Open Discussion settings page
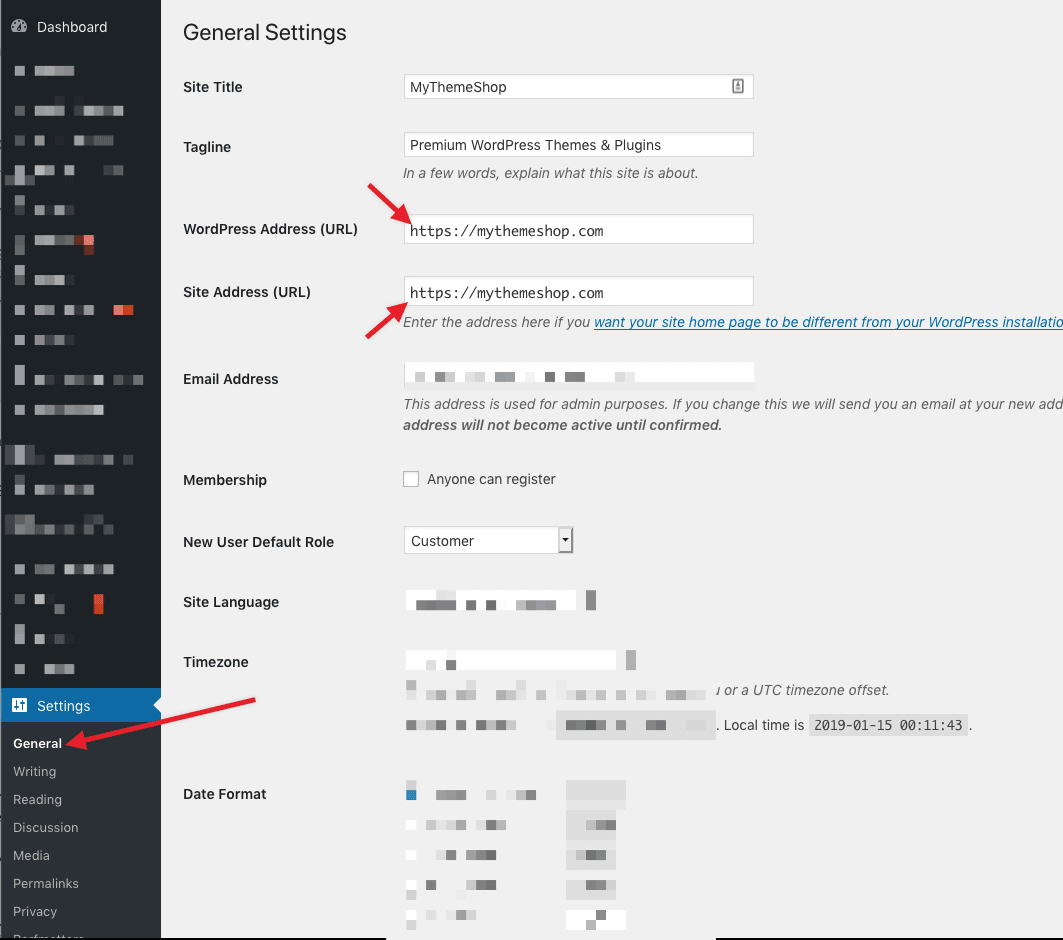This screenshot has width=1063, height=940. pyautogui.click(x=45, y=827)
